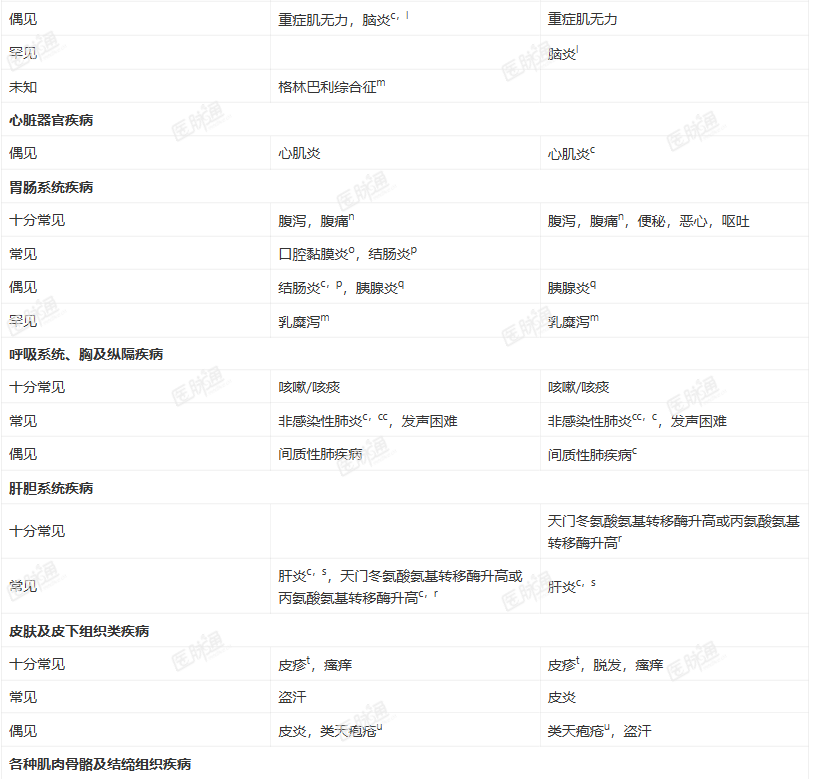Select 心肌炎 in the right column
Image resolution: width=814 pixels, height=779 pixels.
click(x=571, y=154)
